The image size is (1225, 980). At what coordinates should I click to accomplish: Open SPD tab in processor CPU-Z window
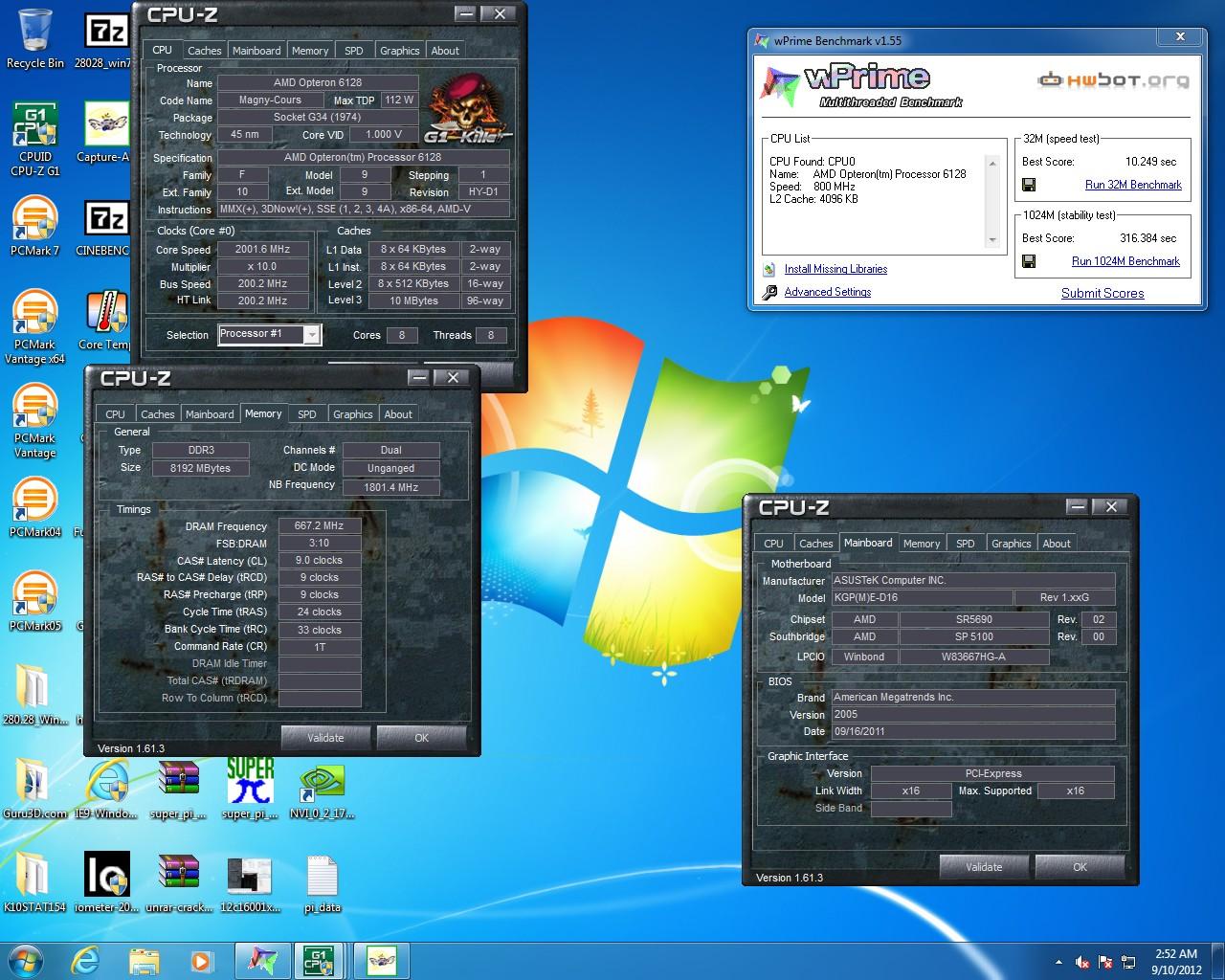point(354,51)
